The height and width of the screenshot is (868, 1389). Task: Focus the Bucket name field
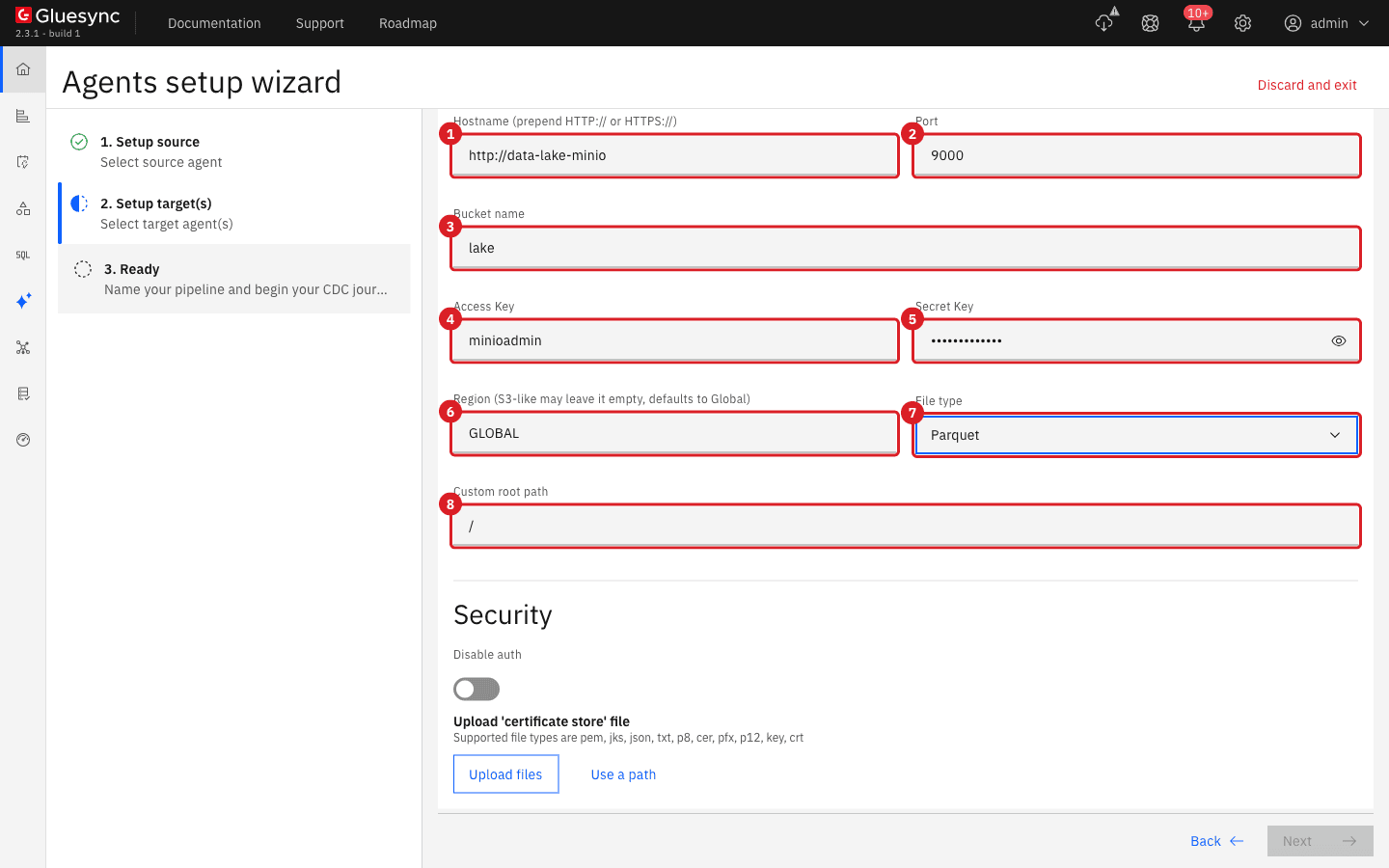pyautogui.click(x=906, y=248)
